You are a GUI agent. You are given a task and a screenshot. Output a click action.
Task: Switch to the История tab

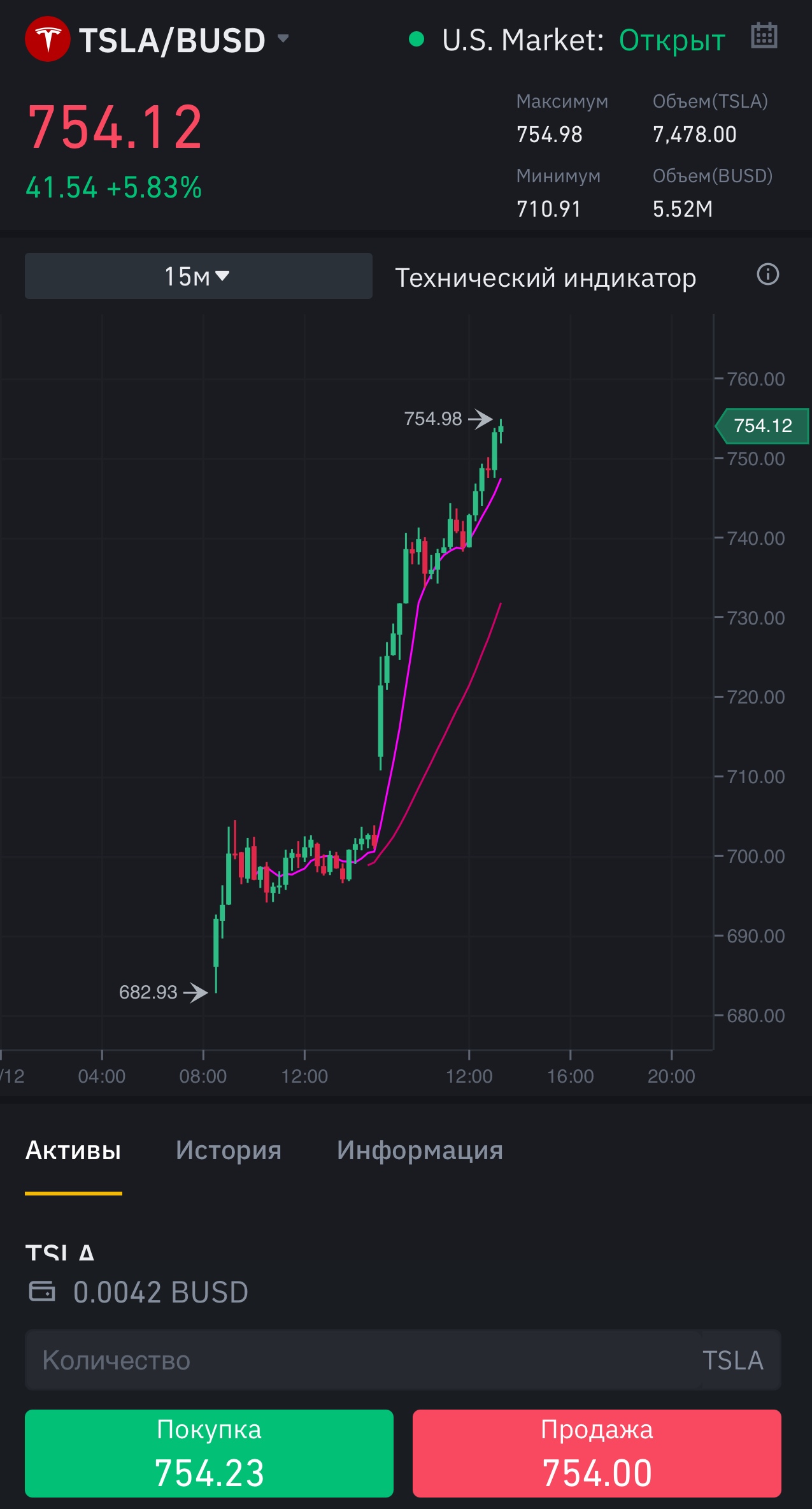229,1150
